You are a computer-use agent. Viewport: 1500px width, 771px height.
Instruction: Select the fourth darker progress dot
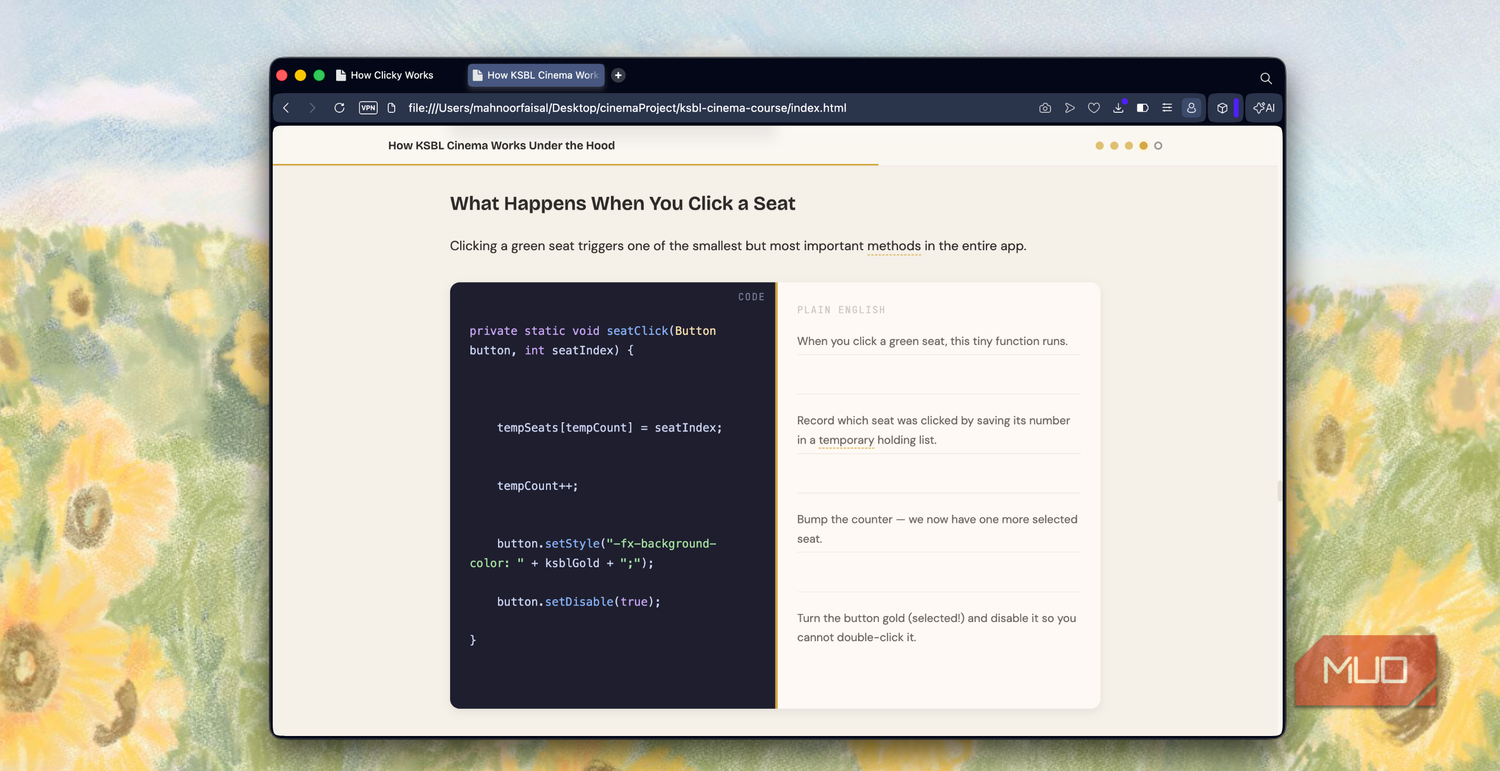1143,146
